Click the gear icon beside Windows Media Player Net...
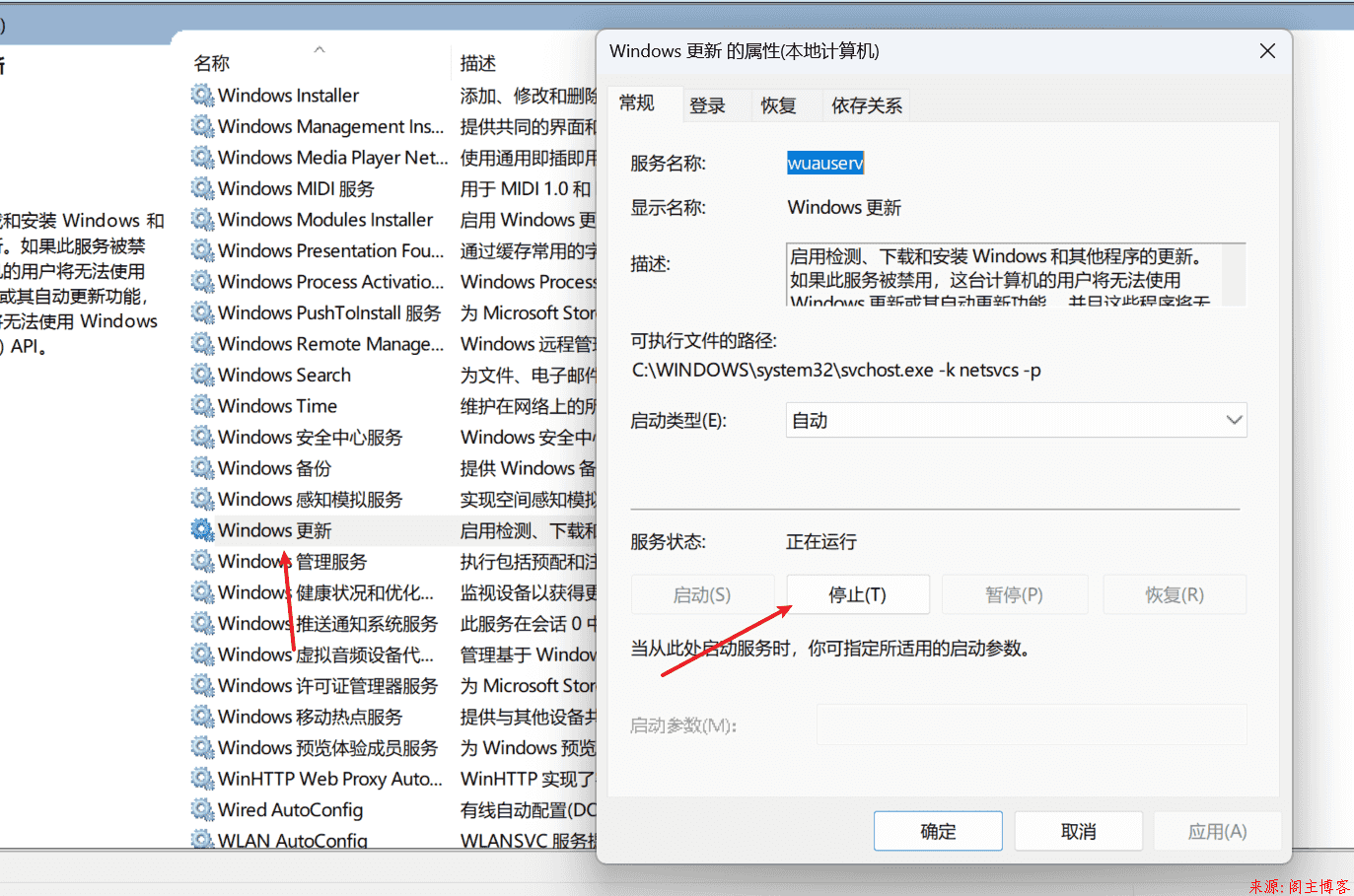The height and width of the screenshot is (896, 1354). coord(202,158)
